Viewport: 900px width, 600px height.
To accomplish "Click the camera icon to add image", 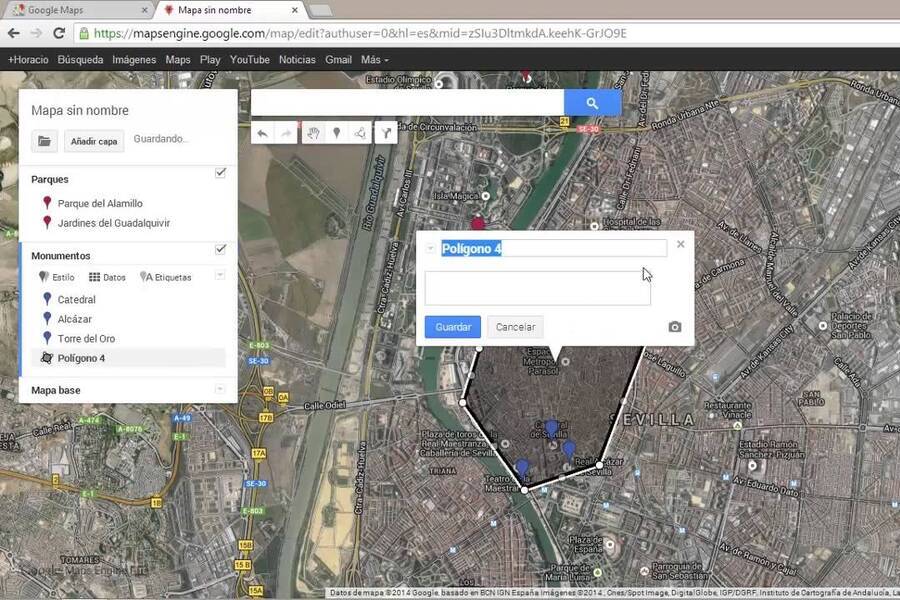I will (x=675, y=327).
